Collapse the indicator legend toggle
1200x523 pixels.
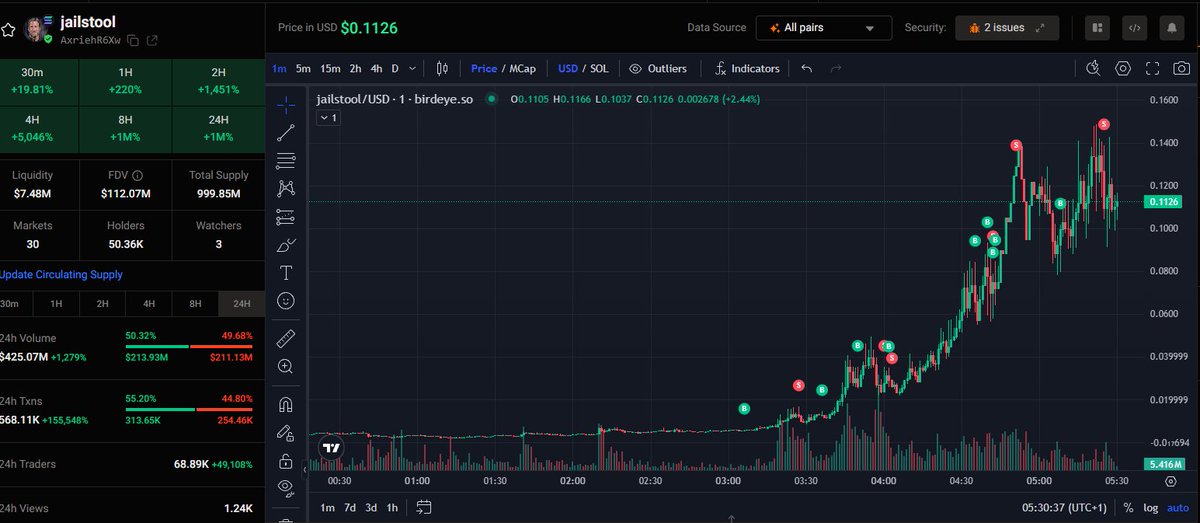tap(328, 118)
